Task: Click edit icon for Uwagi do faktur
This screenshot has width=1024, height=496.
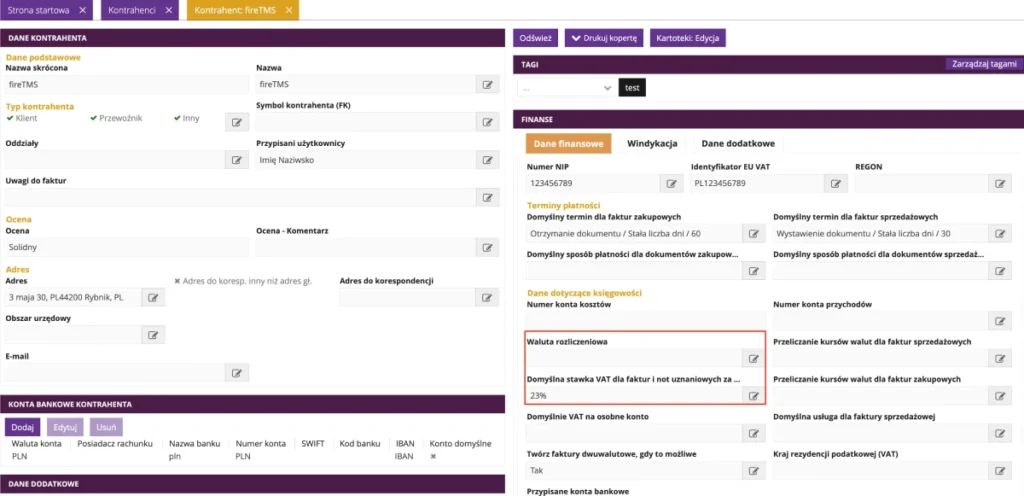Action: [487, 197]
